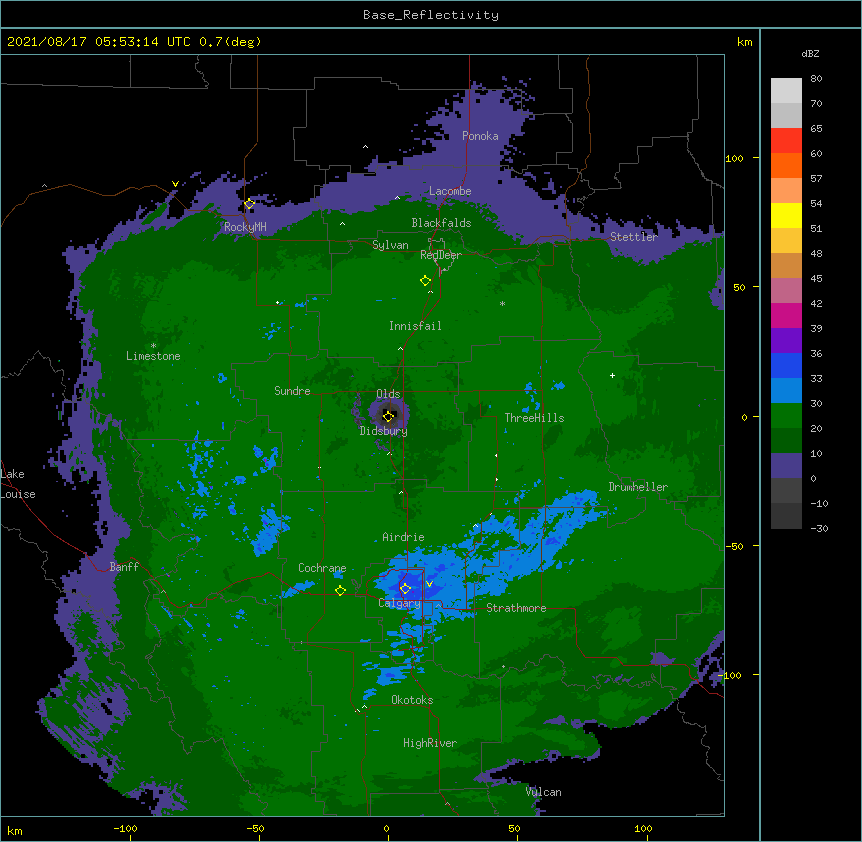Screen dimensions: 862x842
Task: Click the 65 value in the dBZ legend
Action: [x=816, y=129]
